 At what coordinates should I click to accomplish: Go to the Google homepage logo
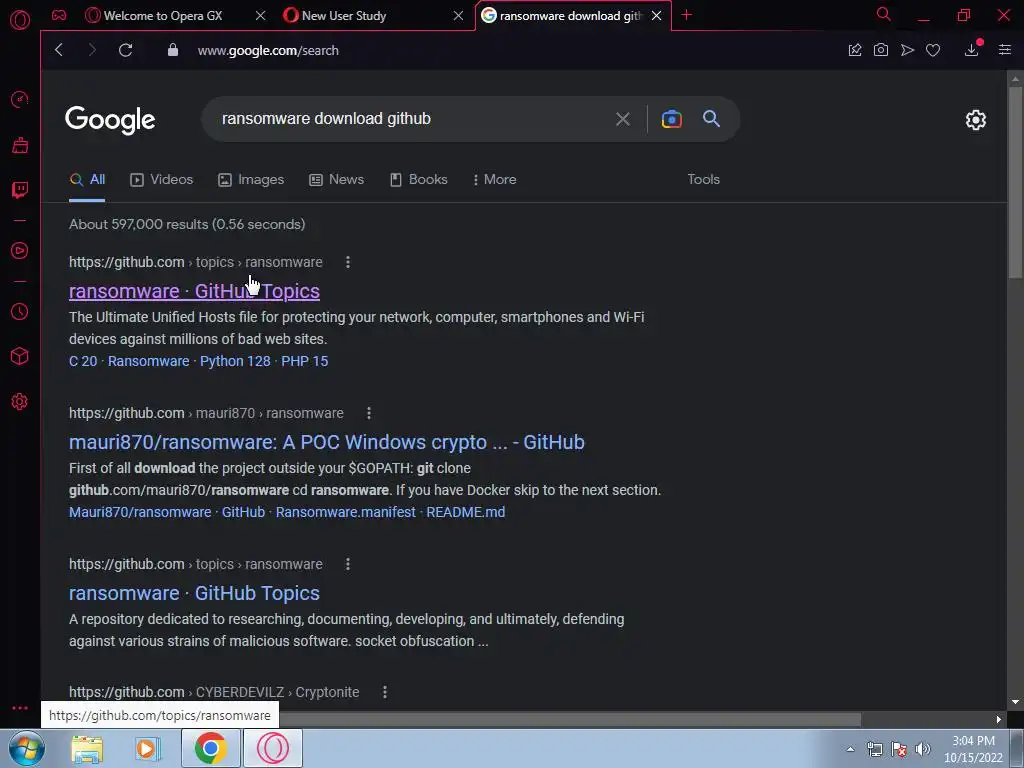110,120
